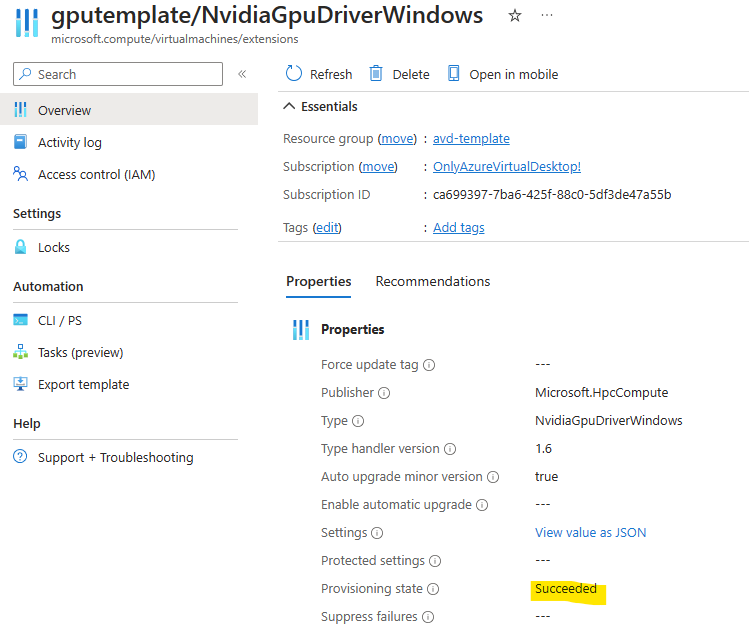Favorite the resource with the star icon
Image resolution: width=749 pixels, height=630 pixels.
pyautogui.click(x=514, y=16)
